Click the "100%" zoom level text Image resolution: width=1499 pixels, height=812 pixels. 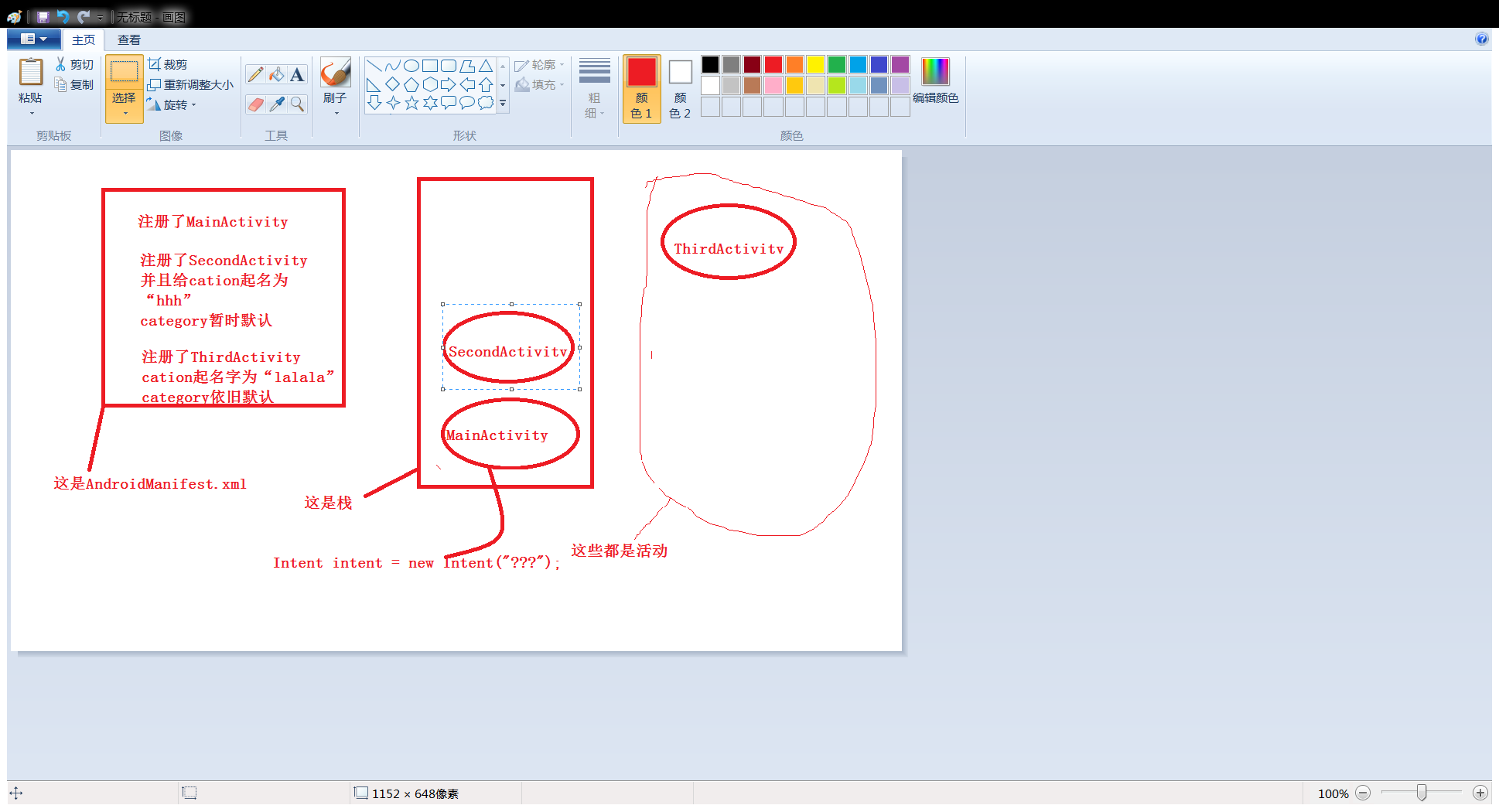point(1333,793)
